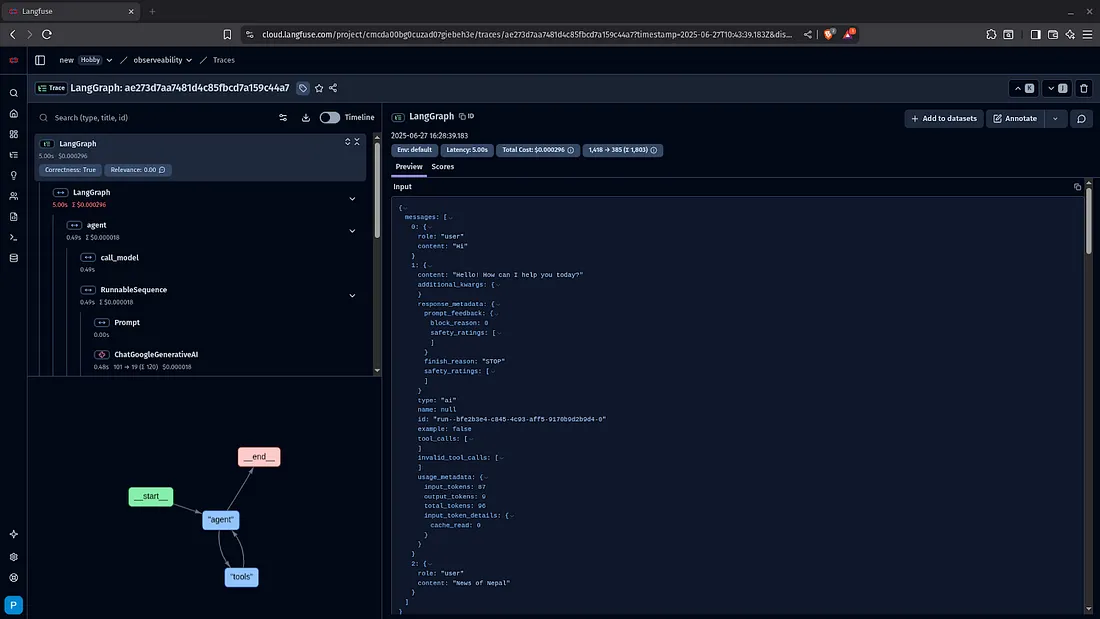Click the Latency: 5.00s badge
The width and height of the screenshot is (1100, 619).
[x=467, y=150]
